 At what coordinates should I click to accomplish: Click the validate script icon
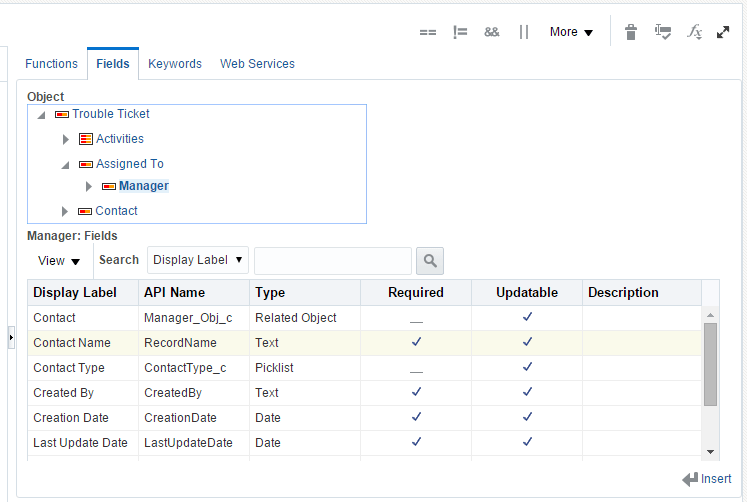pyautogui.click(x=662, y=32)
